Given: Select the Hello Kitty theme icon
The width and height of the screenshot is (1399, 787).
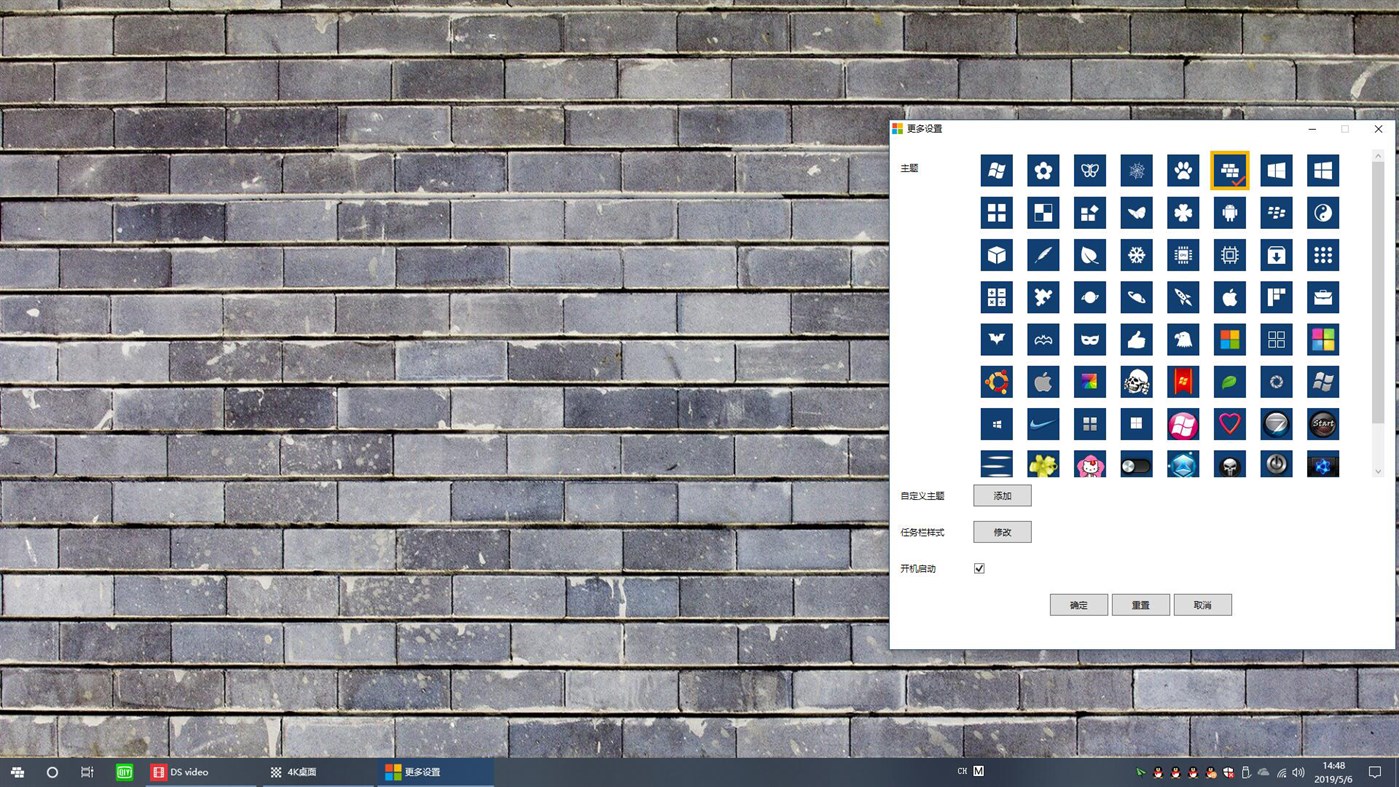Looking at the screenshot, I should (x=1090, y=463).
